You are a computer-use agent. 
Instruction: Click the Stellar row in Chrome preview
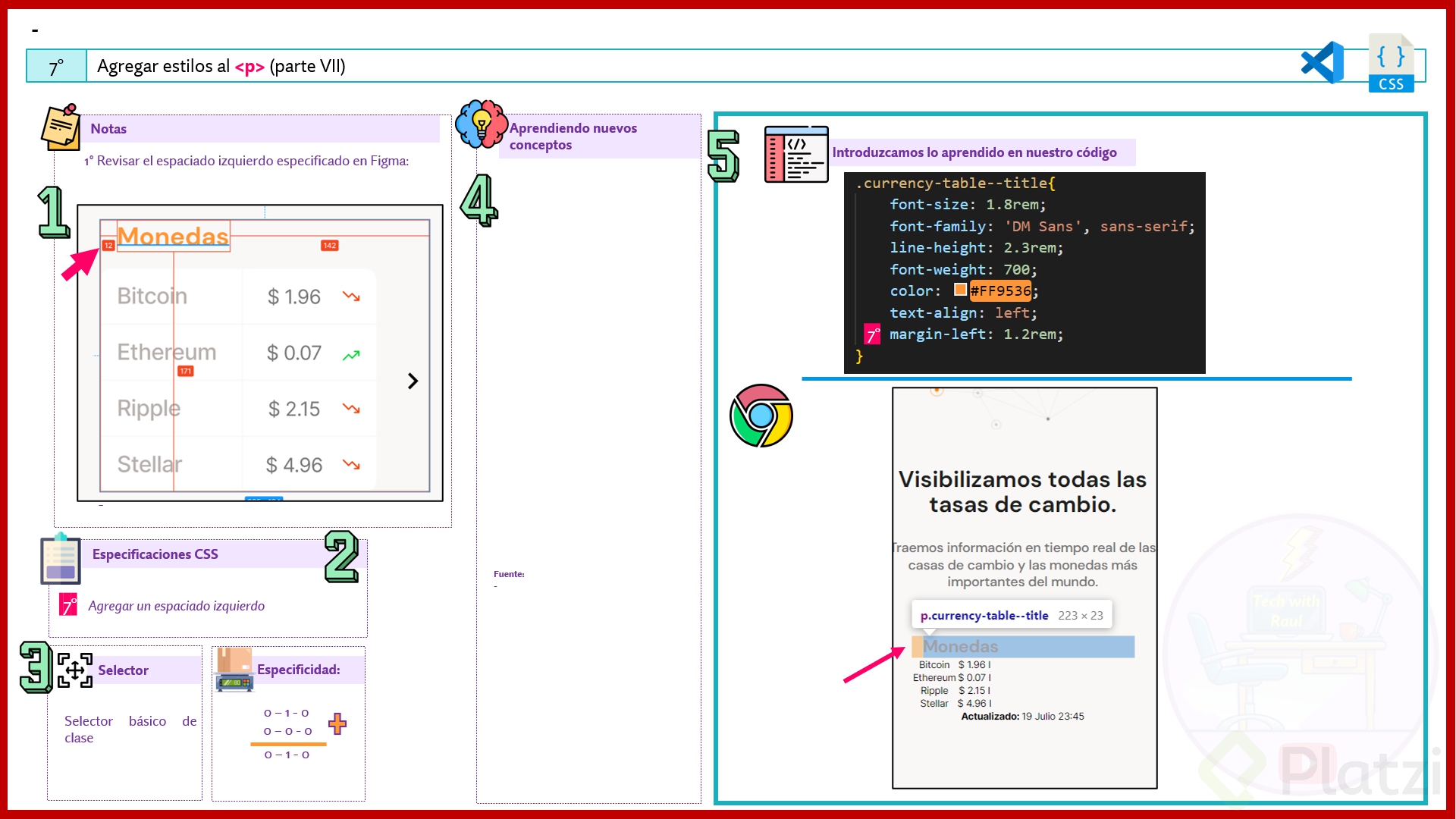[x=955, y=703]
